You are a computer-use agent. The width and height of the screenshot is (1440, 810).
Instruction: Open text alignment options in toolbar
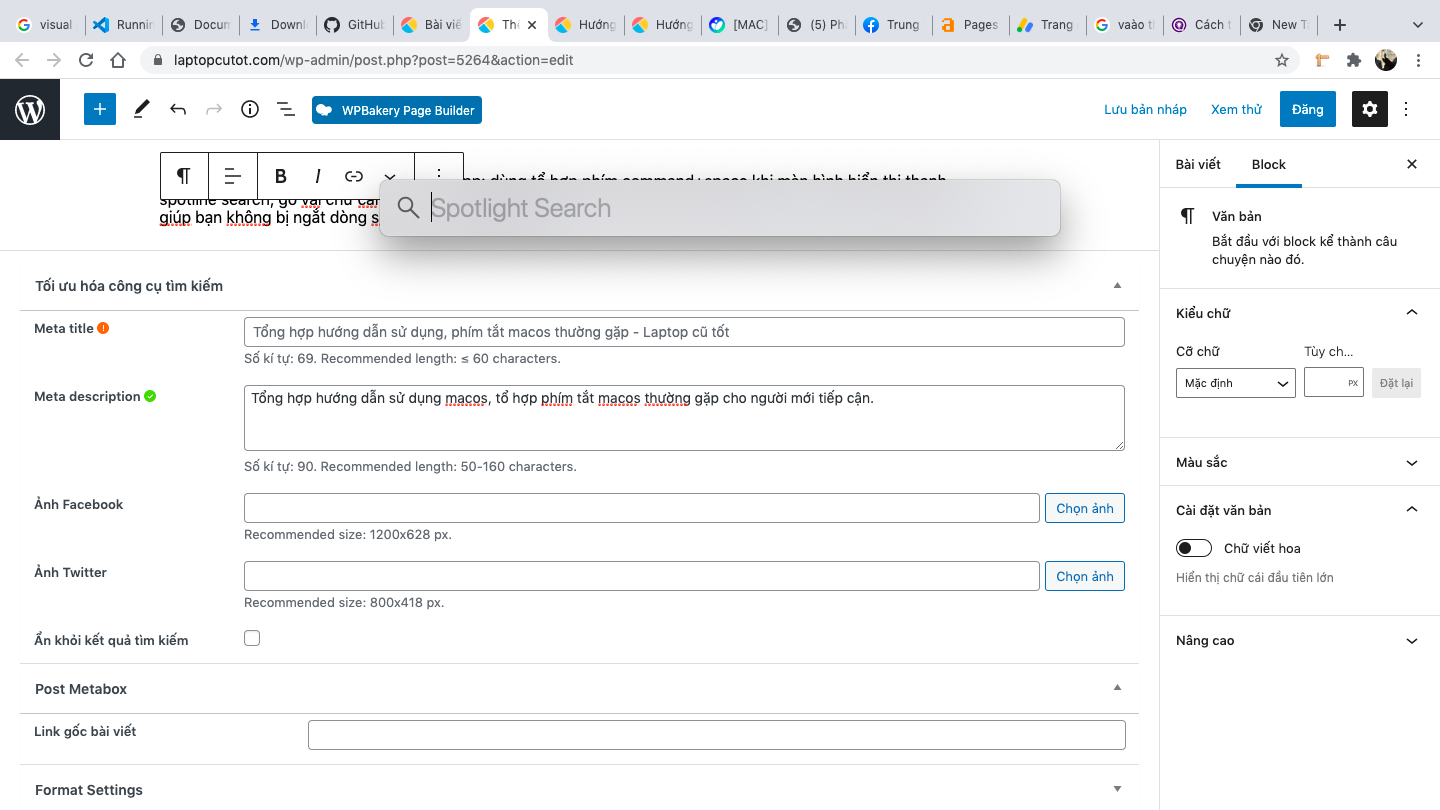(x=233, y=176)
